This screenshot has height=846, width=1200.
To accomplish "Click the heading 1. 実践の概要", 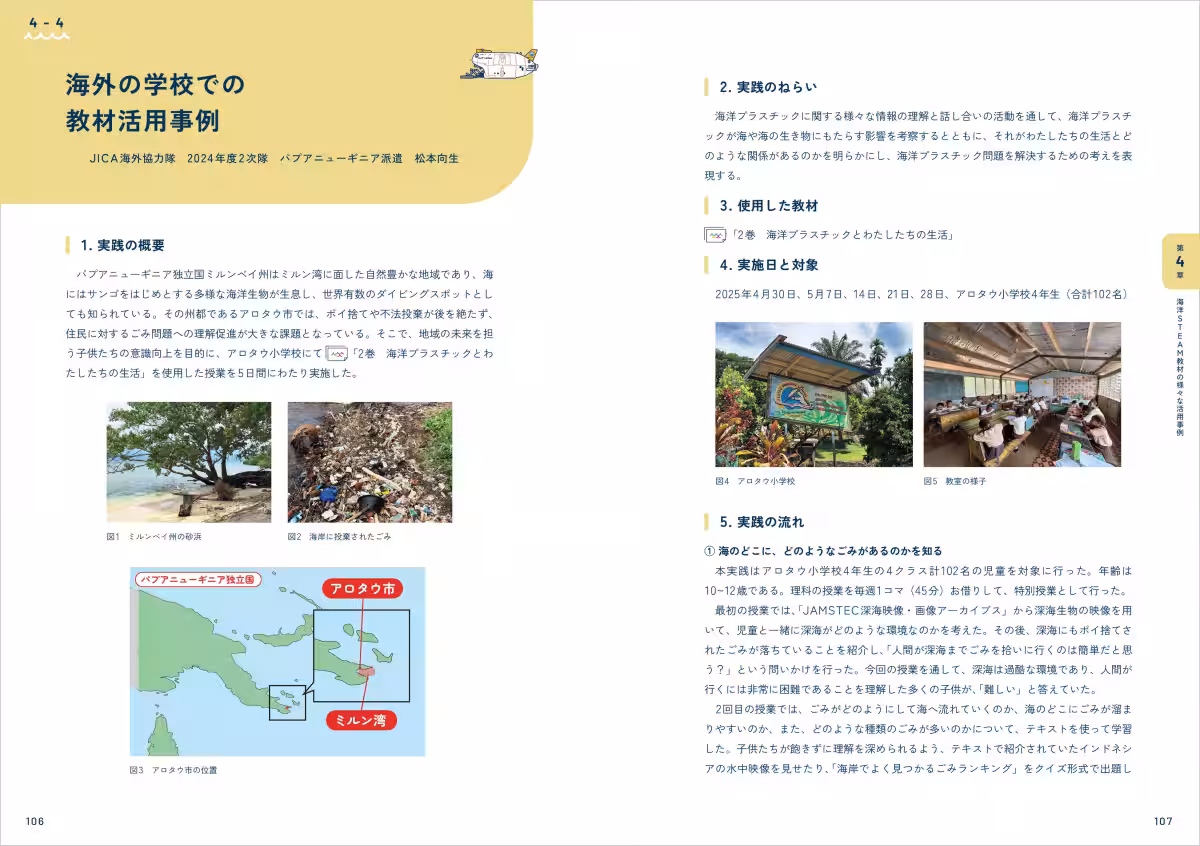I will [122, 245].
